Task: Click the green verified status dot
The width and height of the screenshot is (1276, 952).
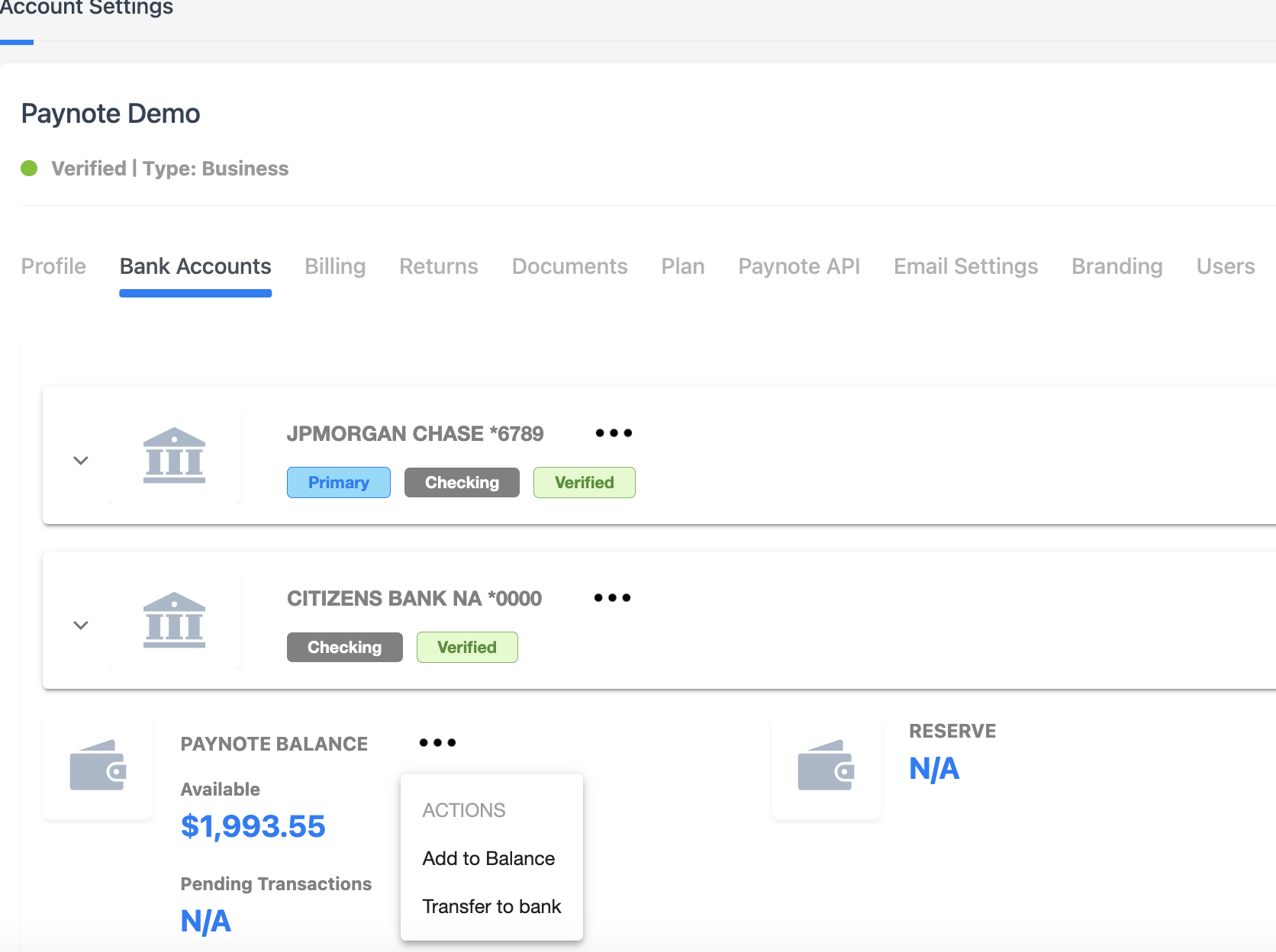Action: [x=29, y=168]
